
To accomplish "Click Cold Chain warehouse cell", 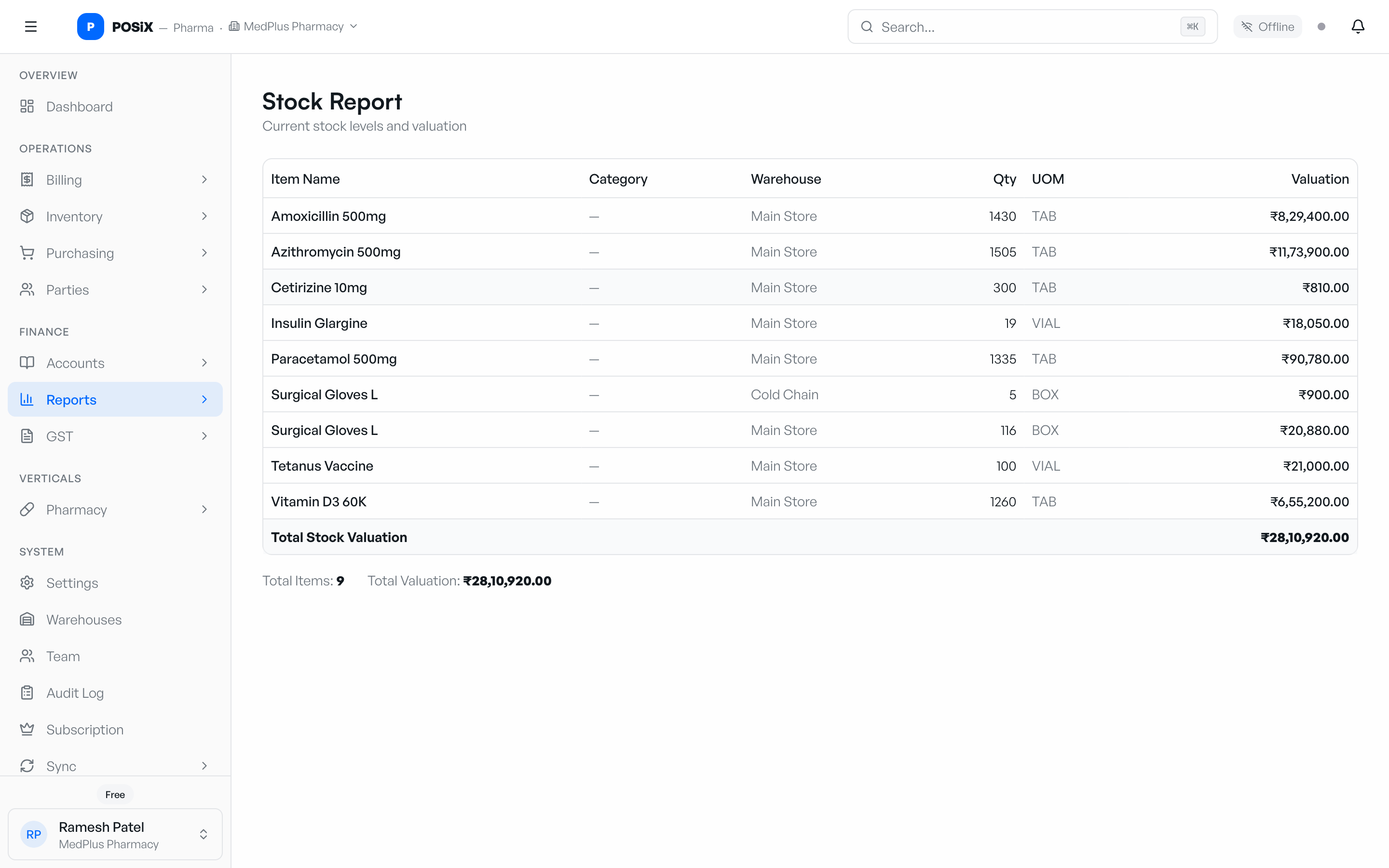I will coord(785,394).
